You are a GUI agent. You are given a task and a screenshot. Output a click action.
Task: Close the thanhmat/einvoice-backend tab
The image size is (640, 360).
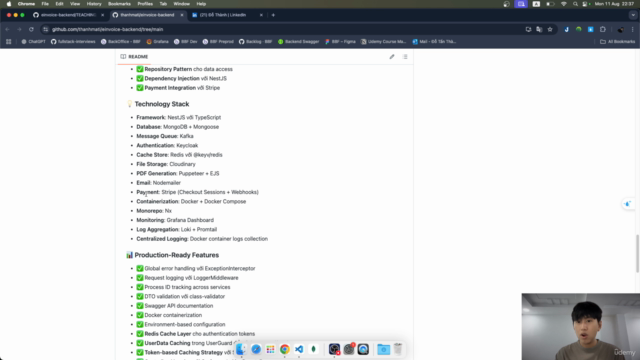(182, 15)
